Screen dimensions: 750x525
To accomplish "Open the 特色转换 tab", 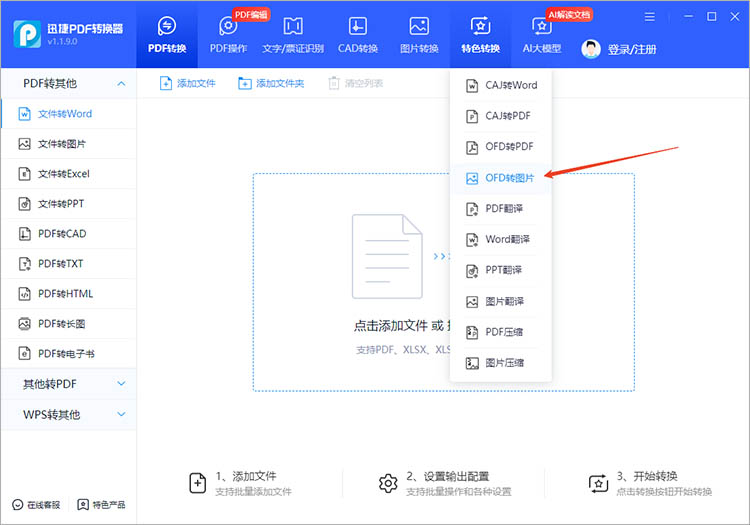I will 480,34.
